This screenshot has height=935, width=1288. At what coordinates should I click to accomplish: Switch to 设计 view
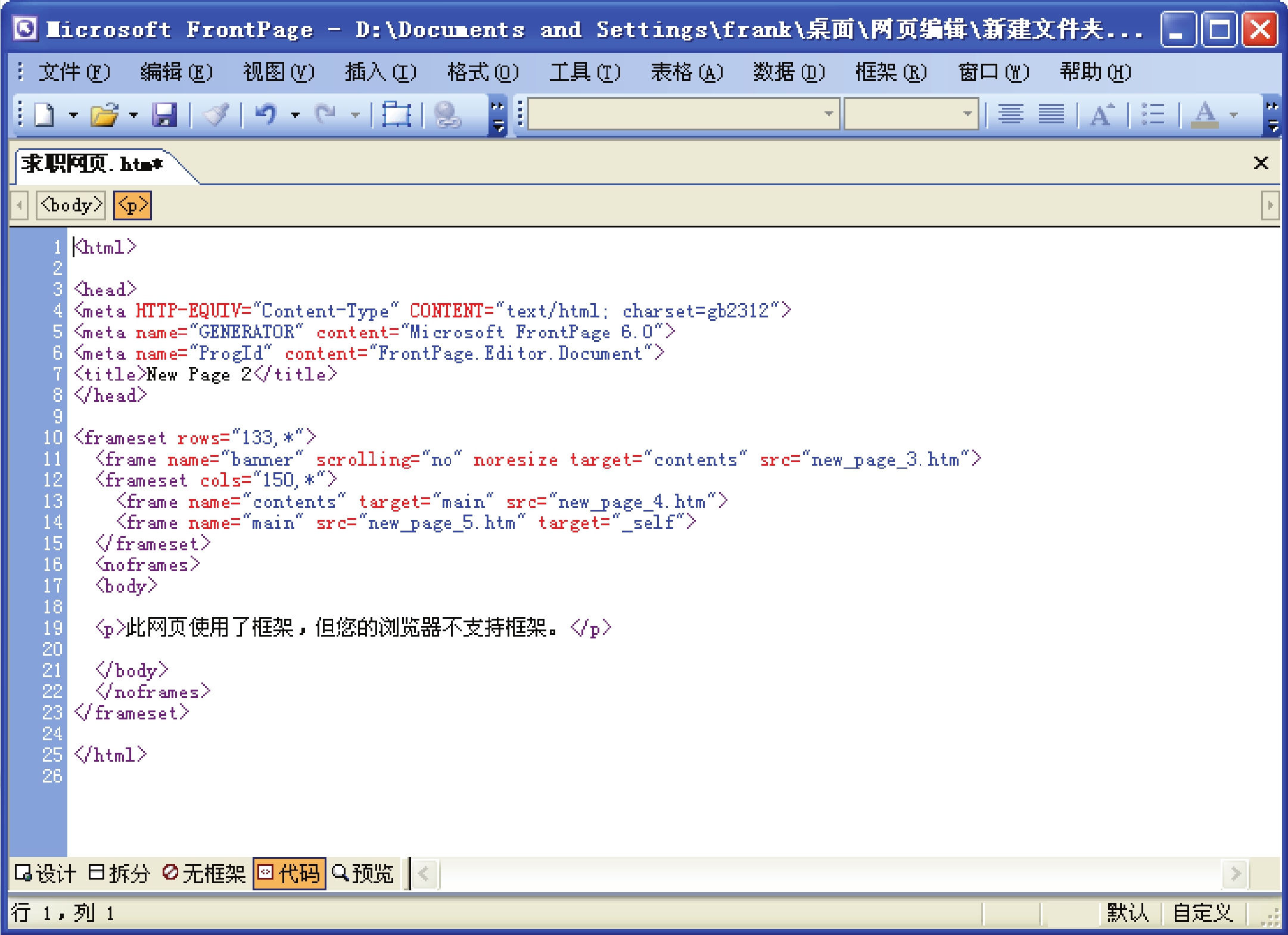[45, 874]
